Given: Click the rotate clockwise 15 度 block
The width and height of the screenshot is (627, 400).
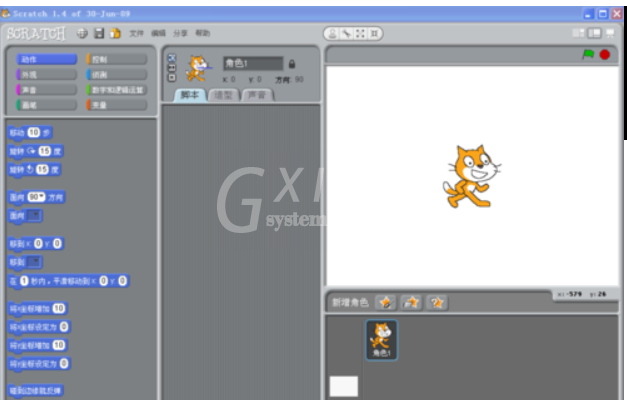Looking at the screenshot, I should (x=36, y=151).
